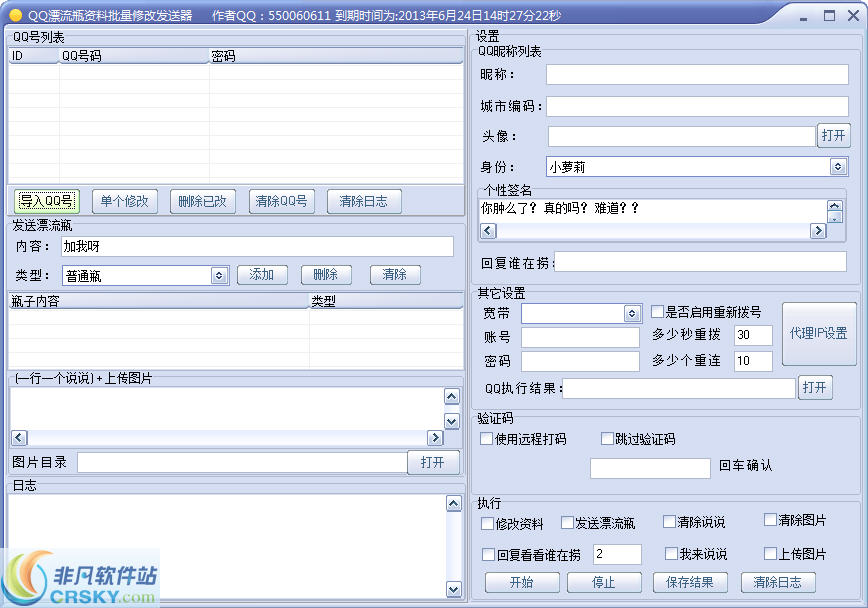Click the captcha field beside 回车确认
Screen dimensions: 868x608
coord(650,468)
